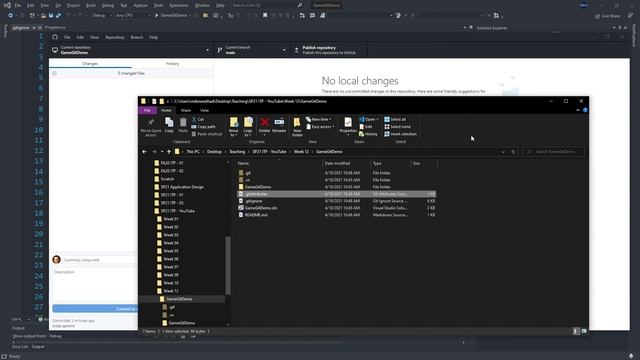Switch to the Explorer Share tab
The height and width of the screenshot is (360, 640).
click(x=186, y=110)
